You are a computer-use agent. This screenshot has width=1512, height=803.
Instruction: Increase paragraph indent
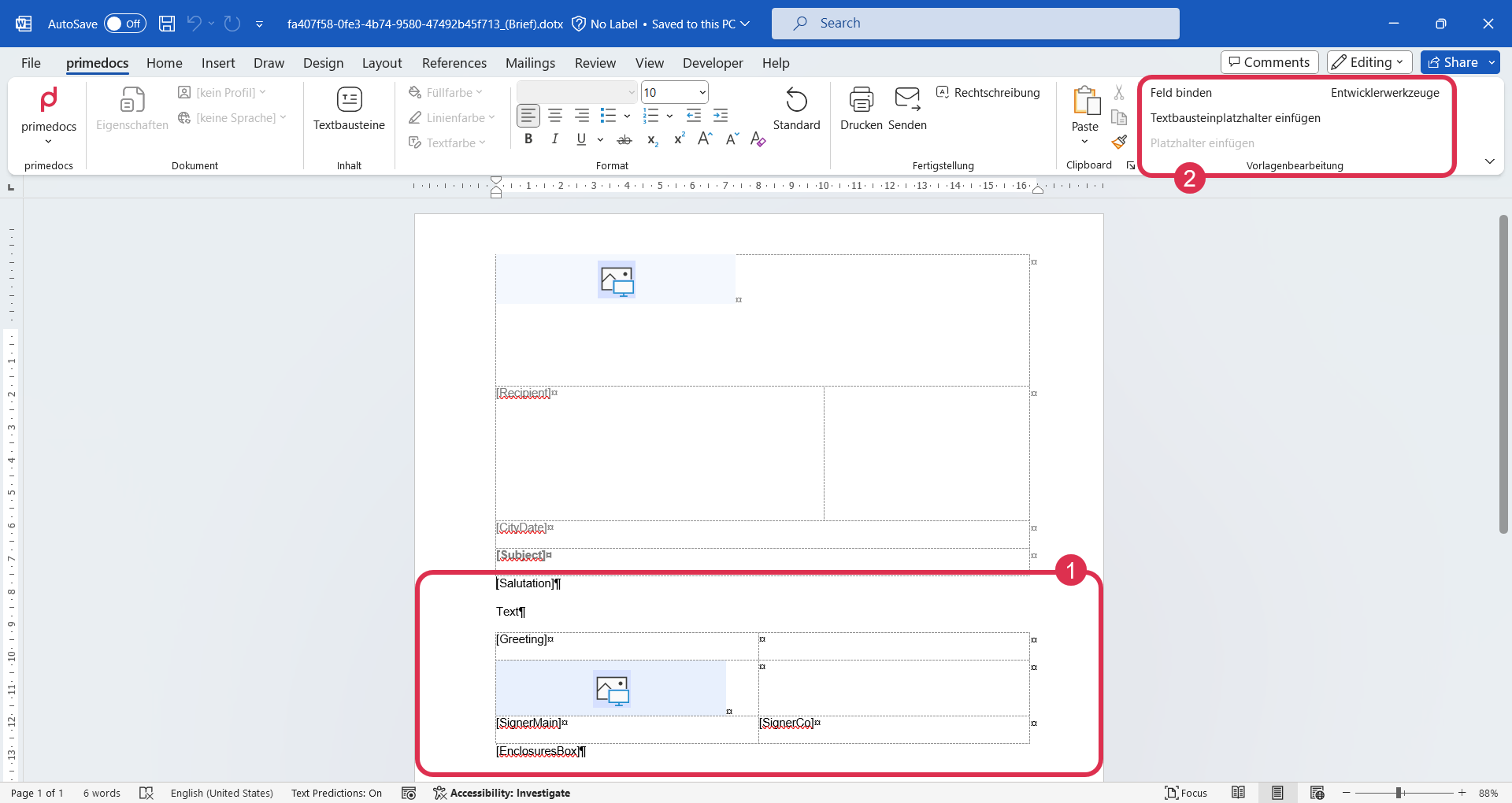721,116
